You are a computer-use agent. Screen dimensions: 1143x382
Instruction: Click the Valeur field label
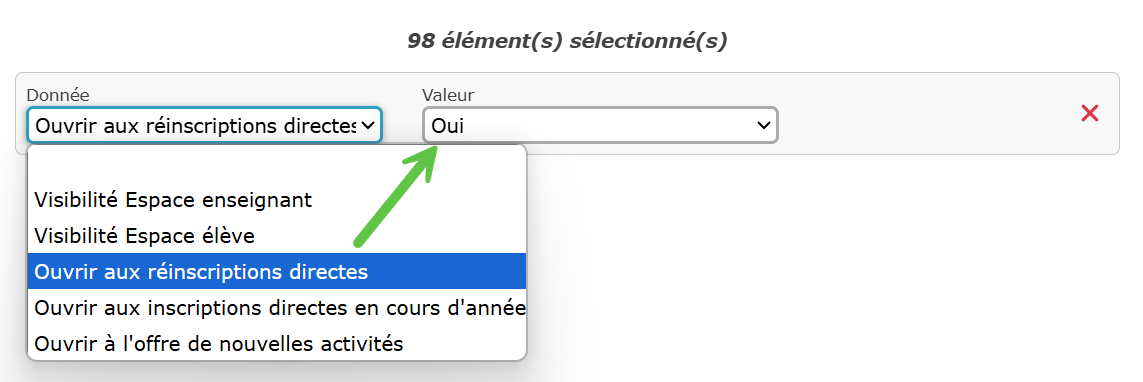click(x=448, y=95)
